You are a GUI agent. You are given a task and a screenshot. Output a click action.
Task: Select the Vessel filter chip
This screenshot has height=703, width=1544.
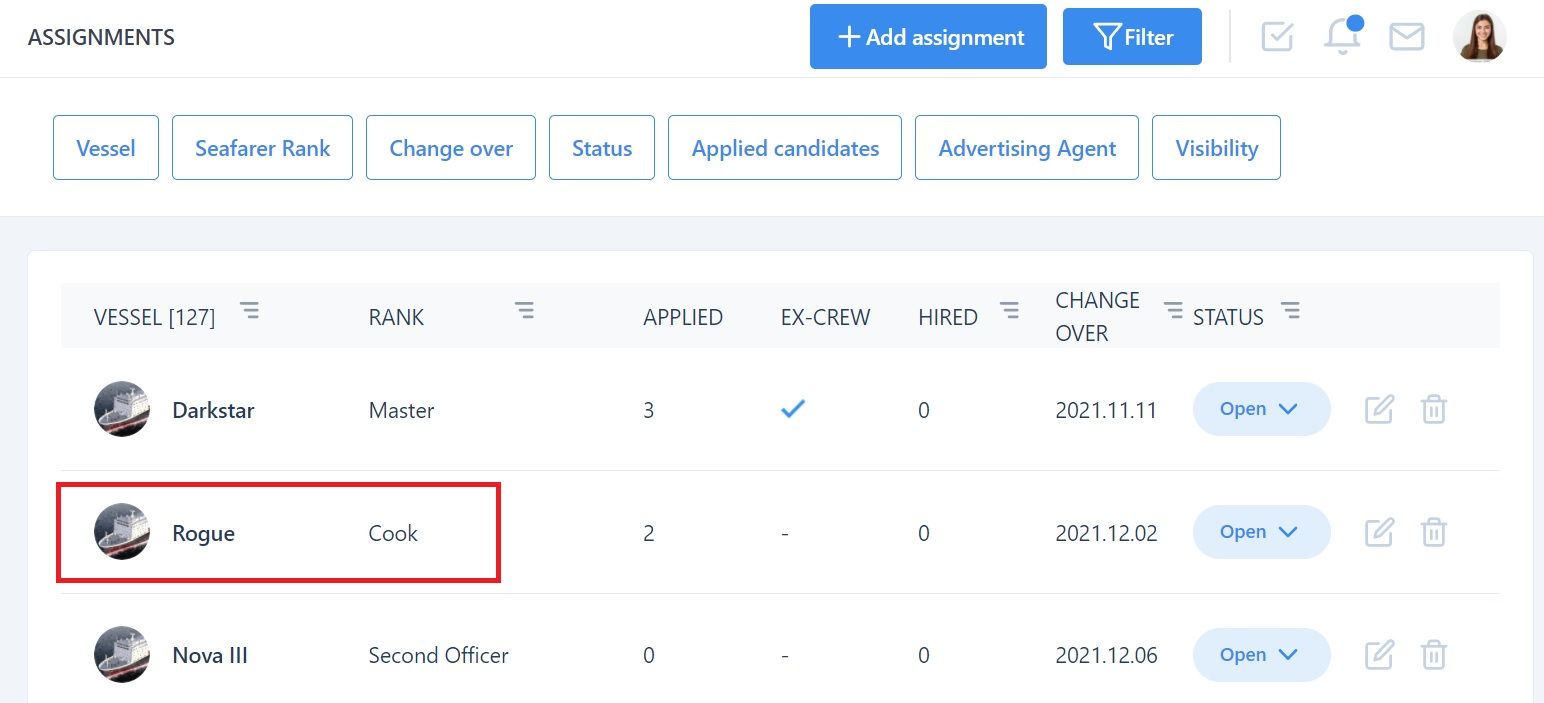point(106,148)
